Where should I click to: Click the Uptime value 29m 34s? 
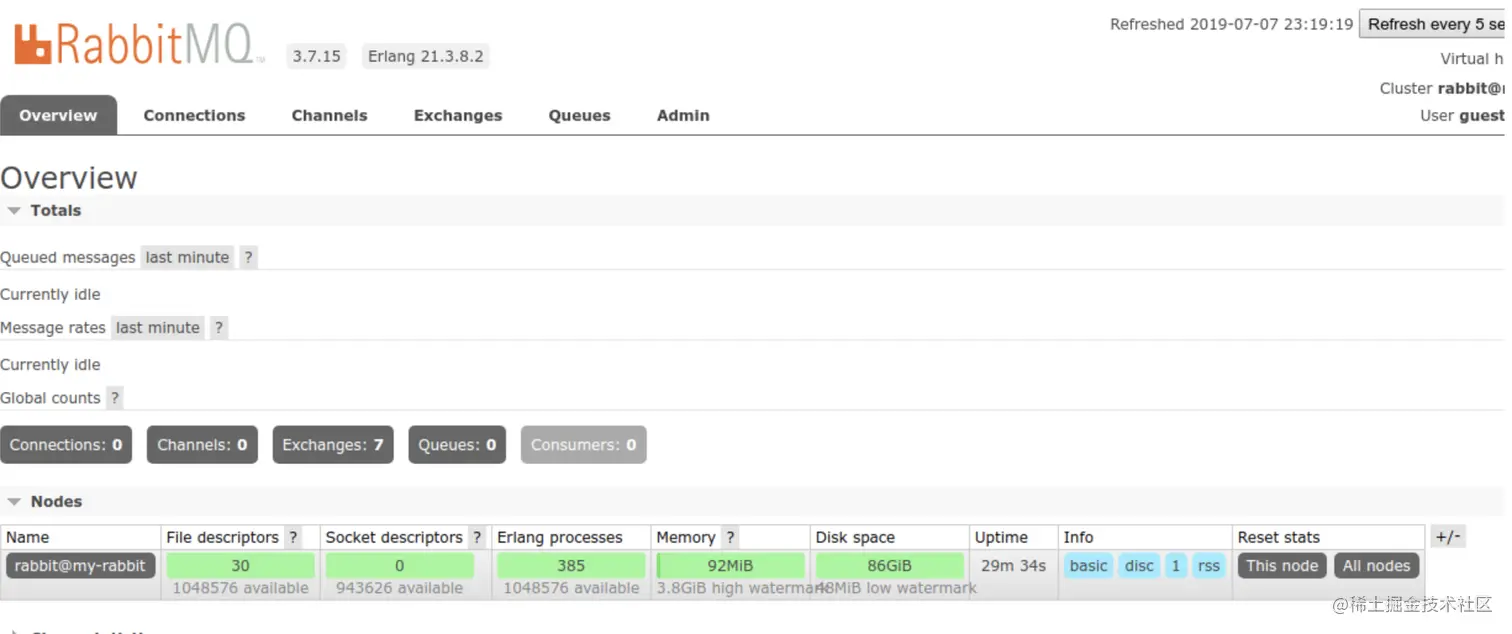click(x=1013, y=565)
